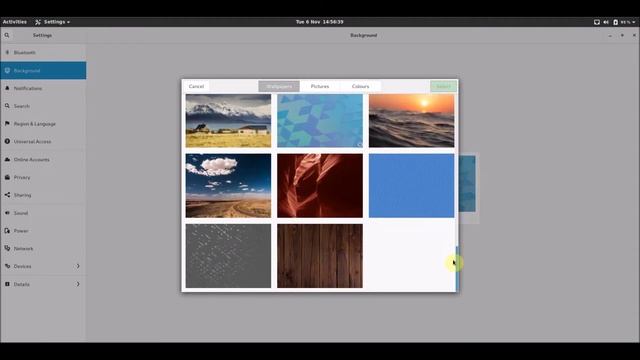640x360 pixels.
Task: Select the Sharing label in sidebar
Action: (x=22, y=195)
